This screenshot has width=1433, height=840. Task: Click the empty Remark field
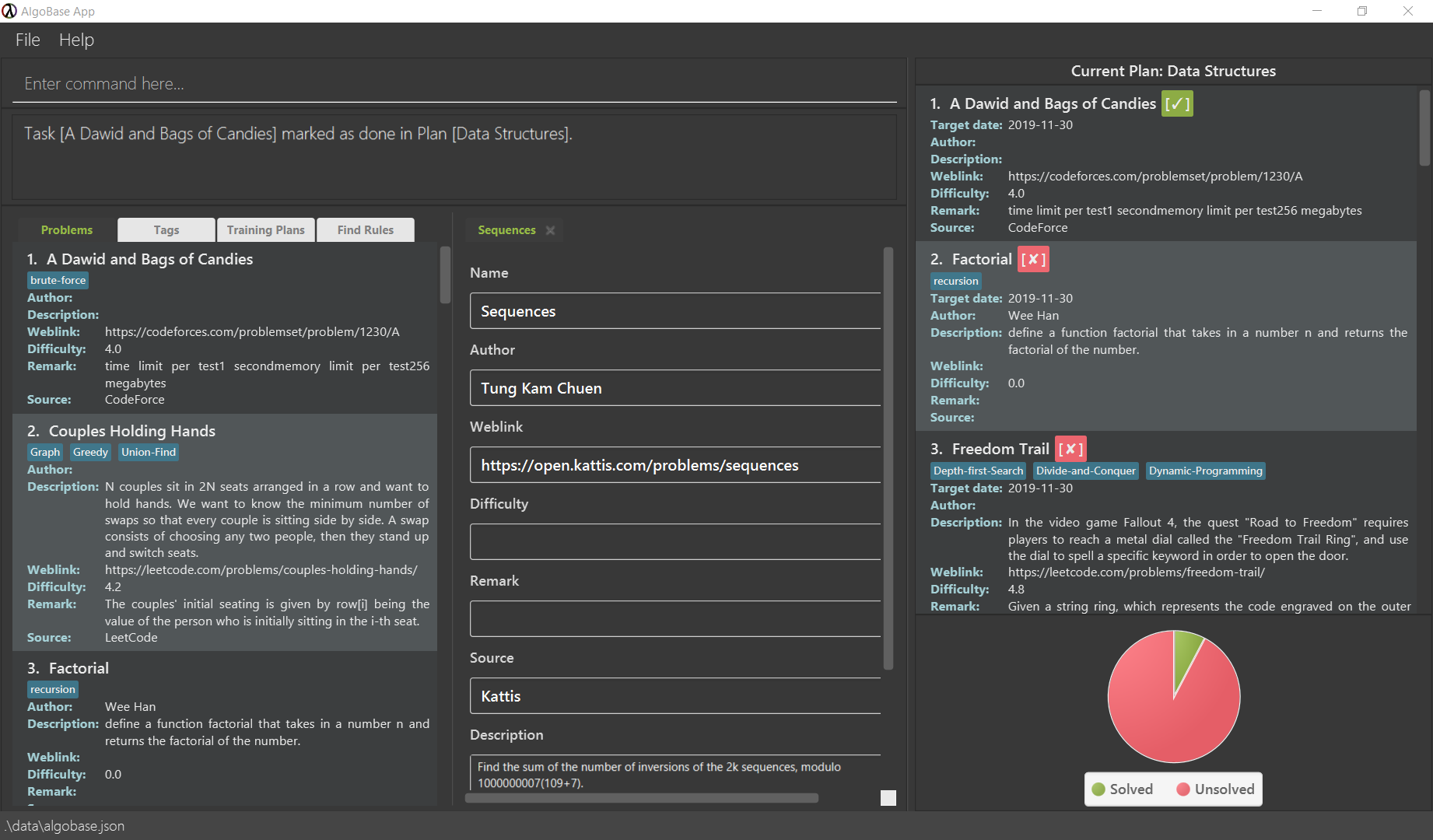[675, 618]
